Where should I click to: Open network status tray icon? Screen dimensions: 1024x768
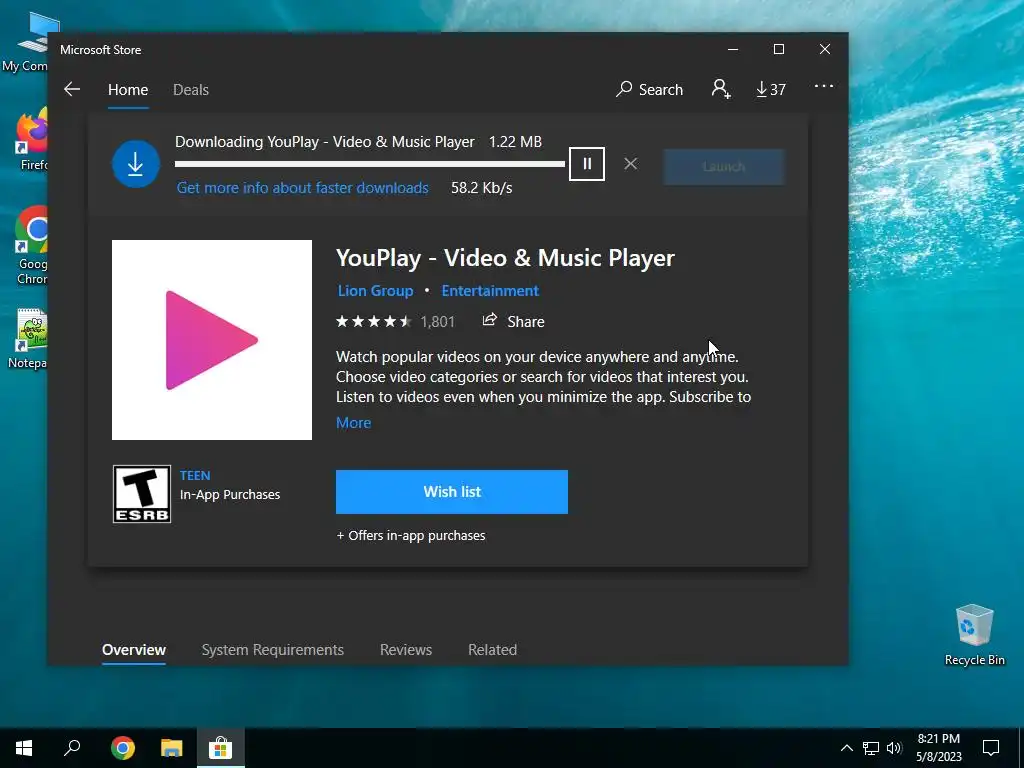(x=871, y=748)
